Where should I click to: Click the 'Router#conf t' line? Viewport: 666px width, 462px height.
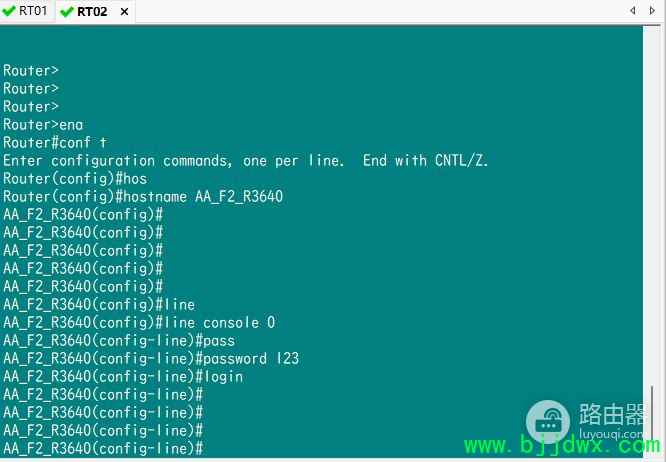[55, 142]
